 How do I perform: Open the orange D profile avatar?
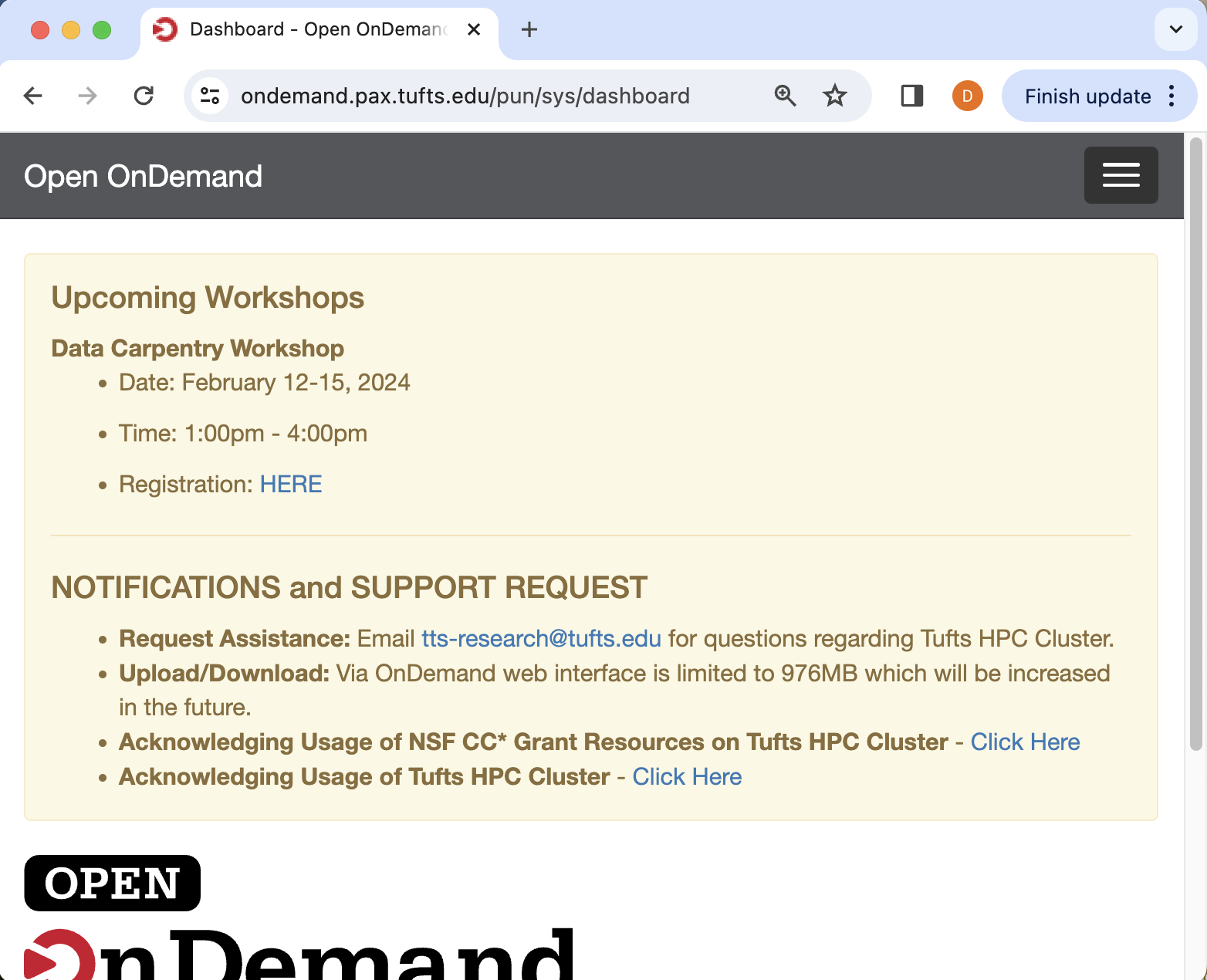pyautogui.click(x=967, y=96)
